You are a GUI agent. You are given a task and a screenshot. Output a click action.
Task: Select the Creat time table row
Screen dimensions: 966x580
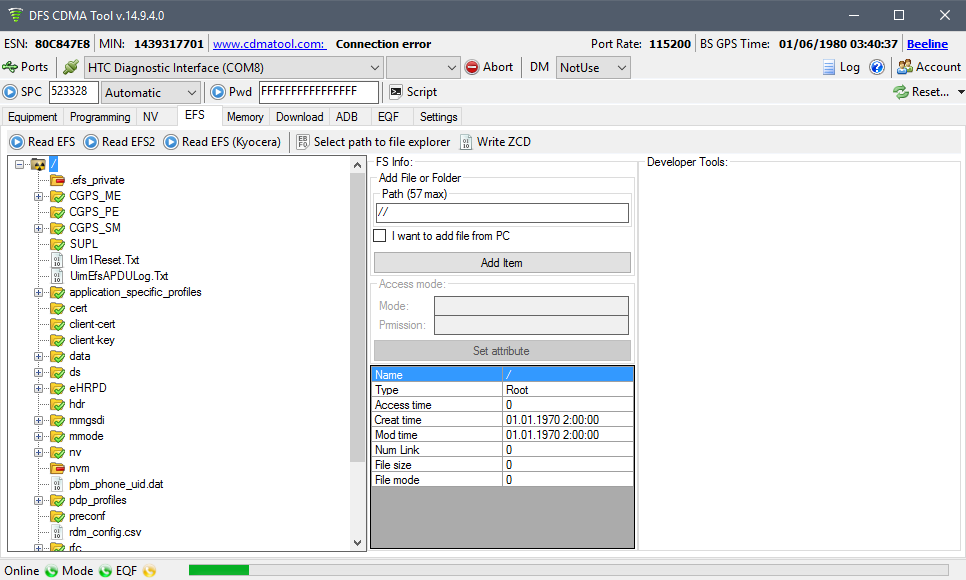click(502, 420)
